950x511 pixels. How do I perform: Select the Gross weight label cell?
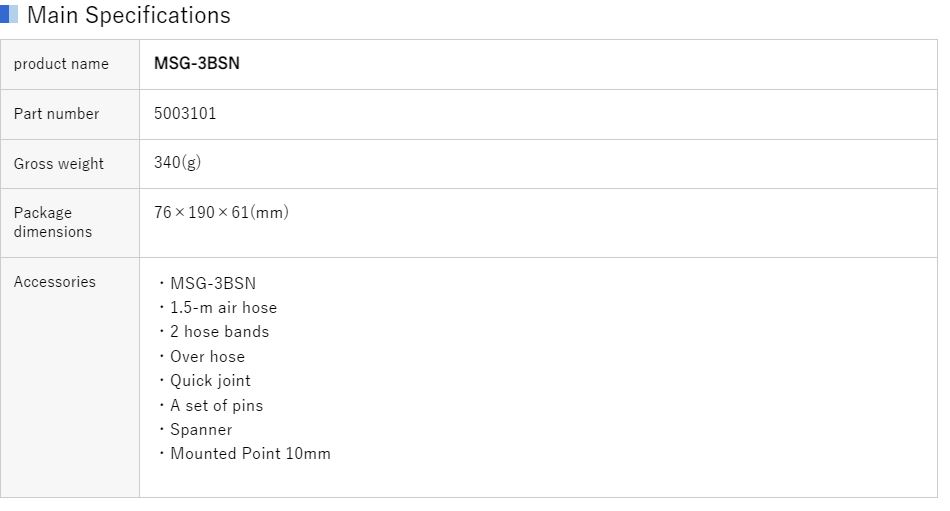pyautogui.click(x=58, y=164)
